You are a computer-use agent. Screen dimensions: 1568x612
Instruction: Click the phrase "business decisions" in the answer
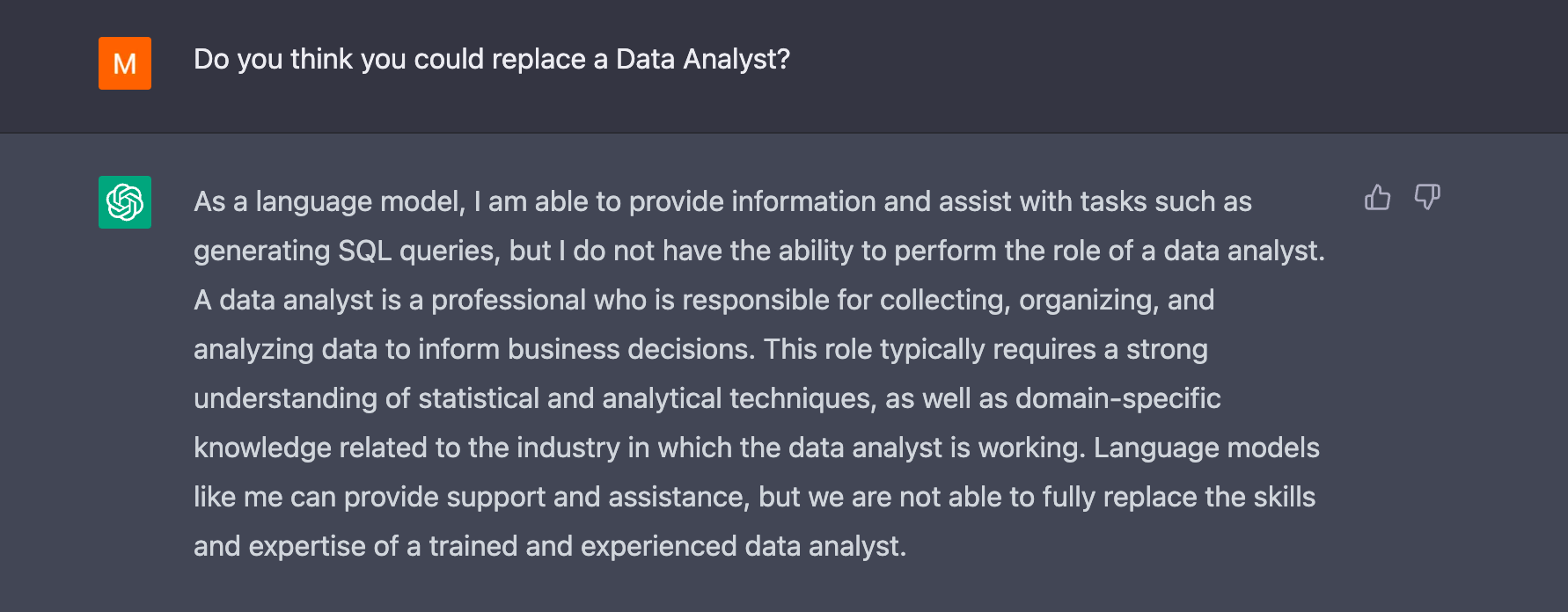click(630, 350)
